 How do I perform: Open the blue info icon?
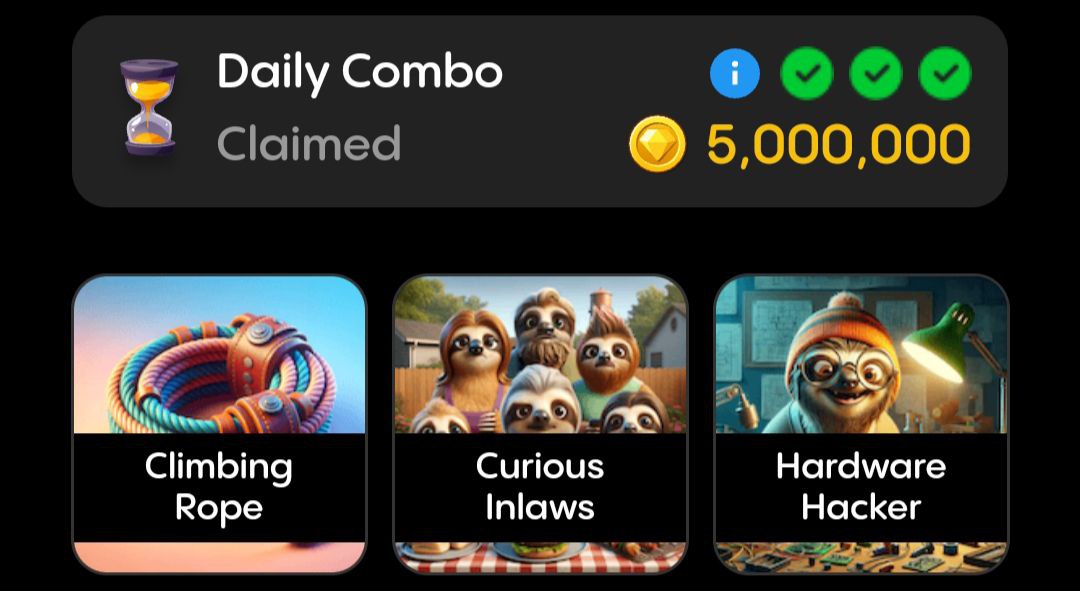735,73
